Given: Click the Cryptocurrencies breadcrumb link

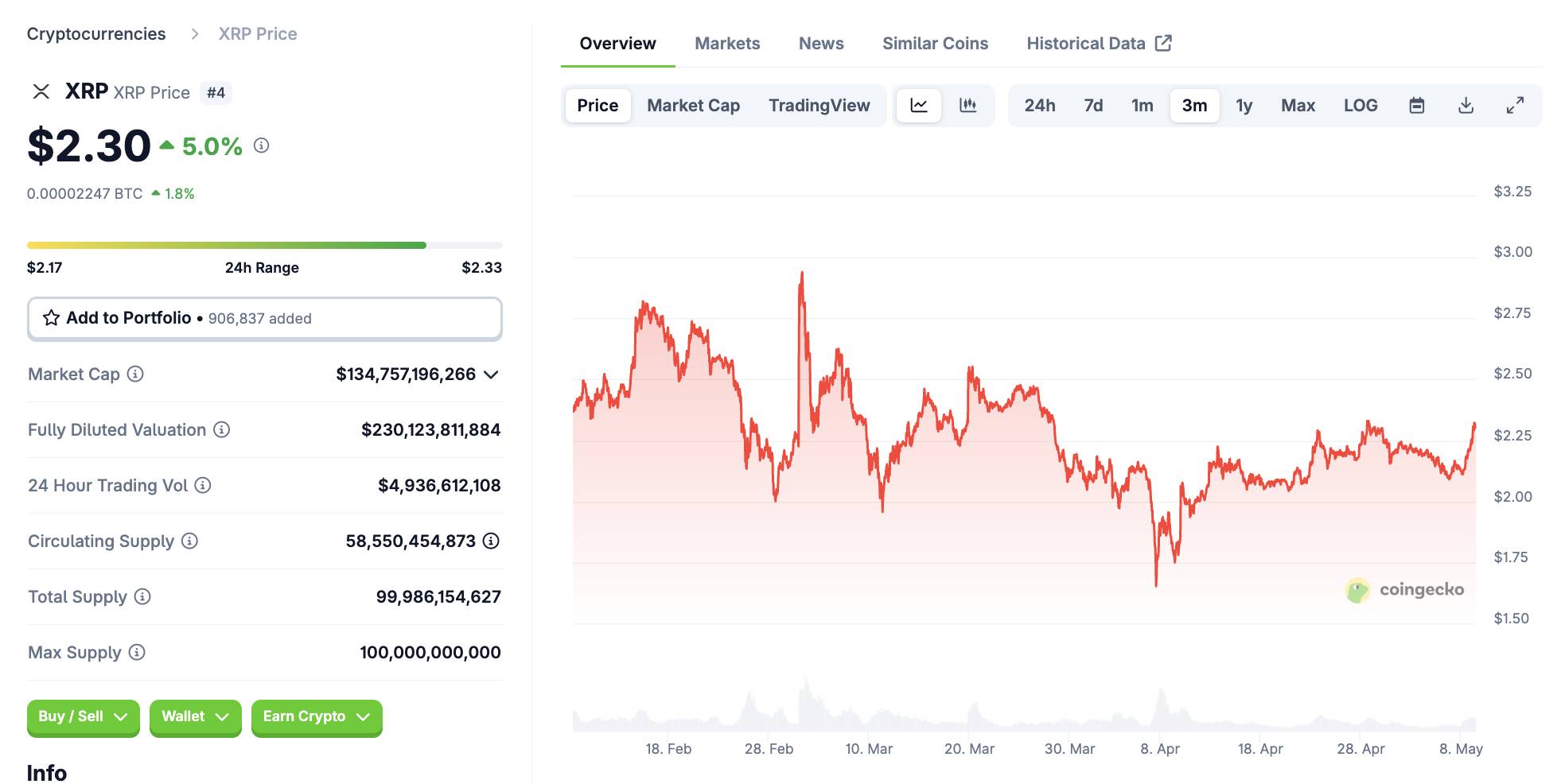Looking at the screenshot, I should [96, 34].
